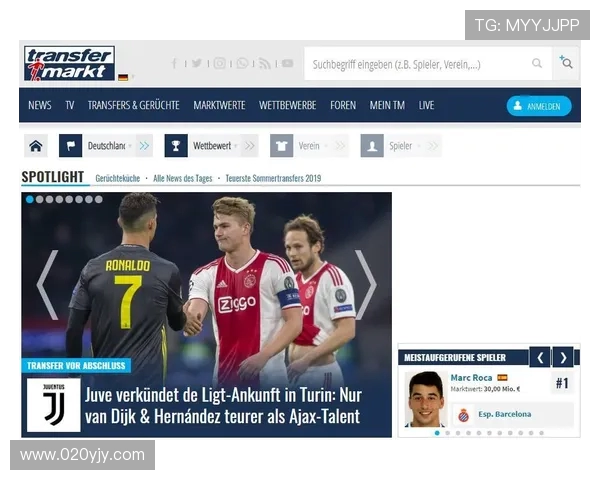Click the Transfermarkt logo
This screenshot has height=480, width=600.
tap(69, 63)
